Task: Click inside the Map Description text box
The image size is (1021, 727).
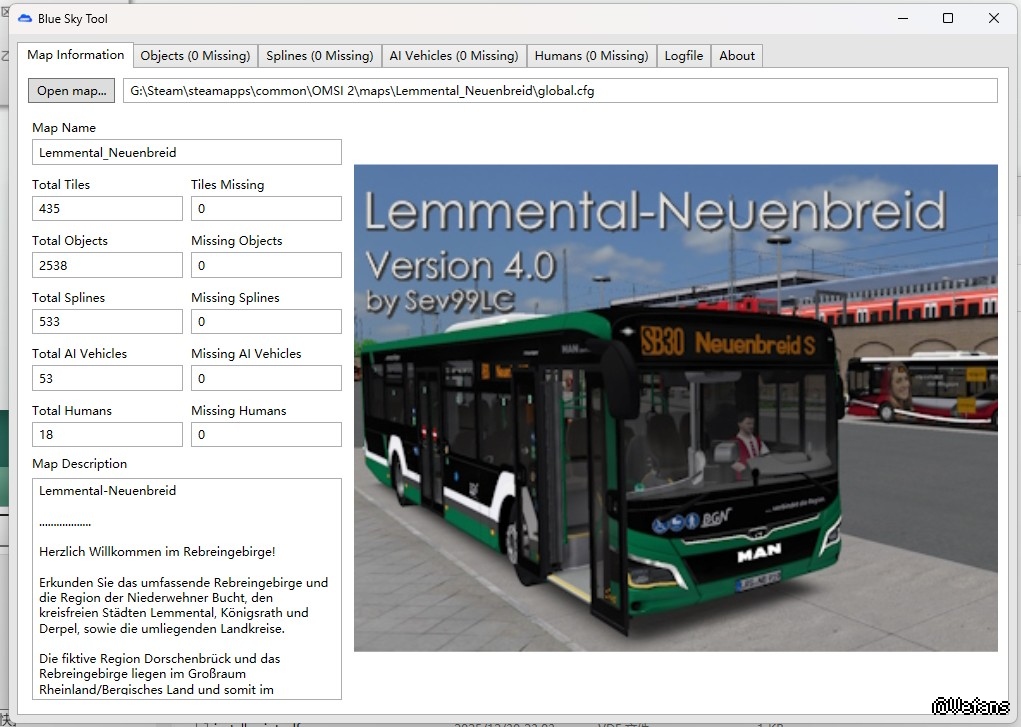Action: (187, 589)
